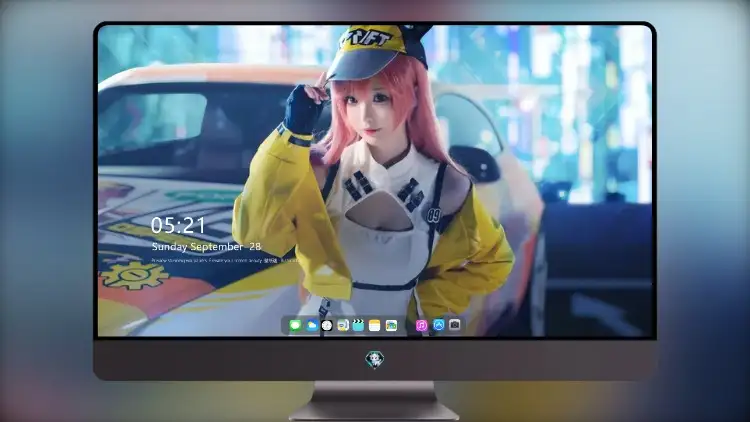Open the Notes app in the dock
The image size is (750, 422).
tap(375, 325)
